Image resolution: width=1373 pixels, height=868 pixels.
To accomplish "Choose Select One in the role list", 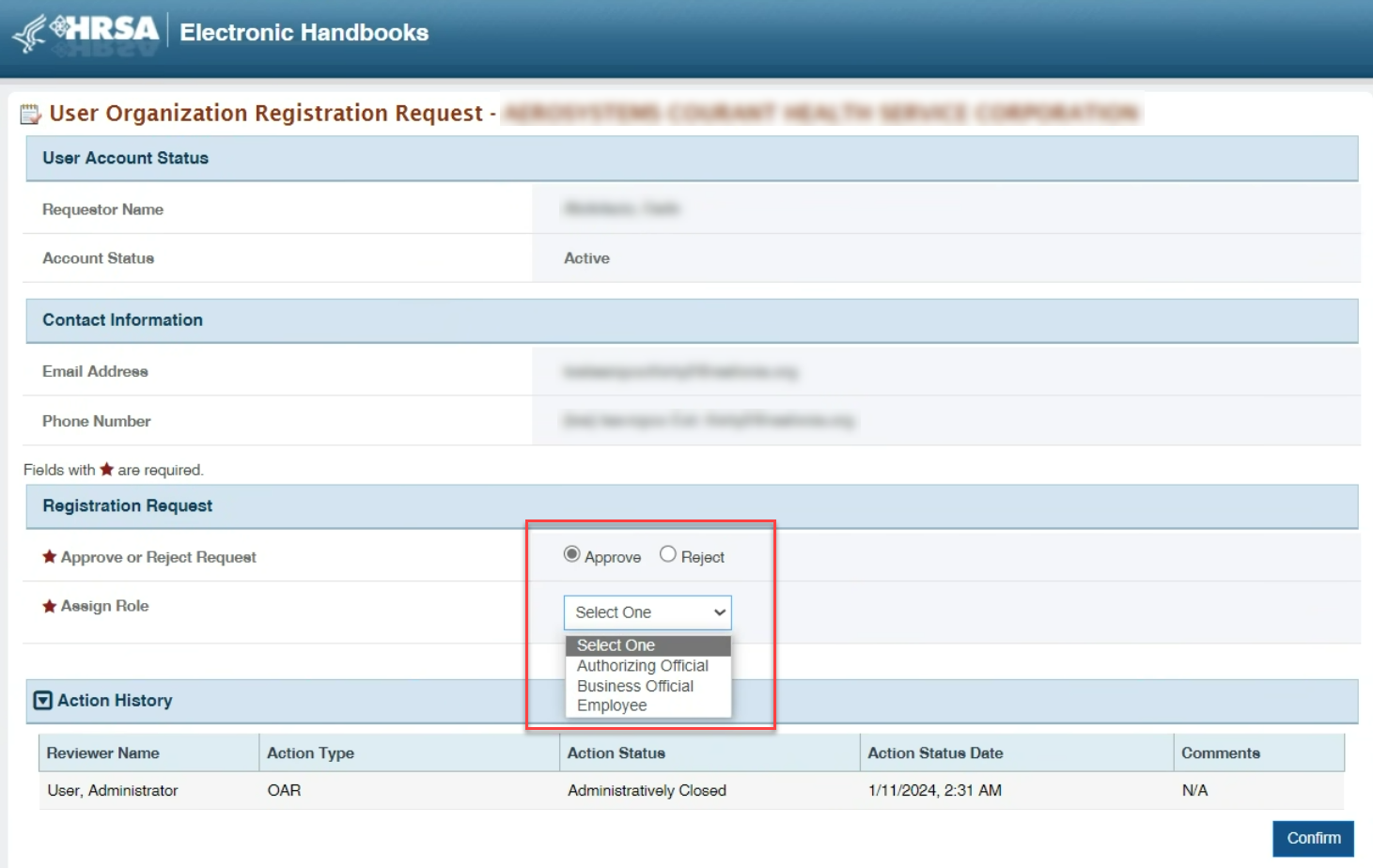I will [647, 645].
